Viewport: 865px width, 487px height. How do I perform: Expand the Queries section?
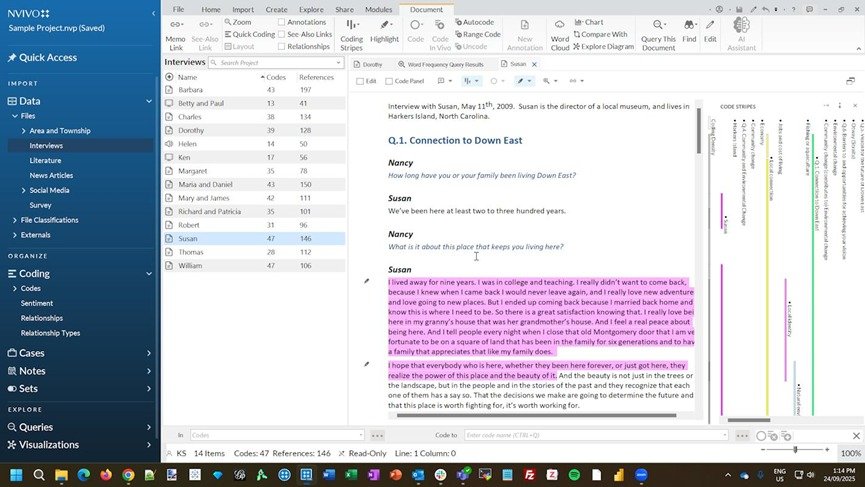[148, 427]
